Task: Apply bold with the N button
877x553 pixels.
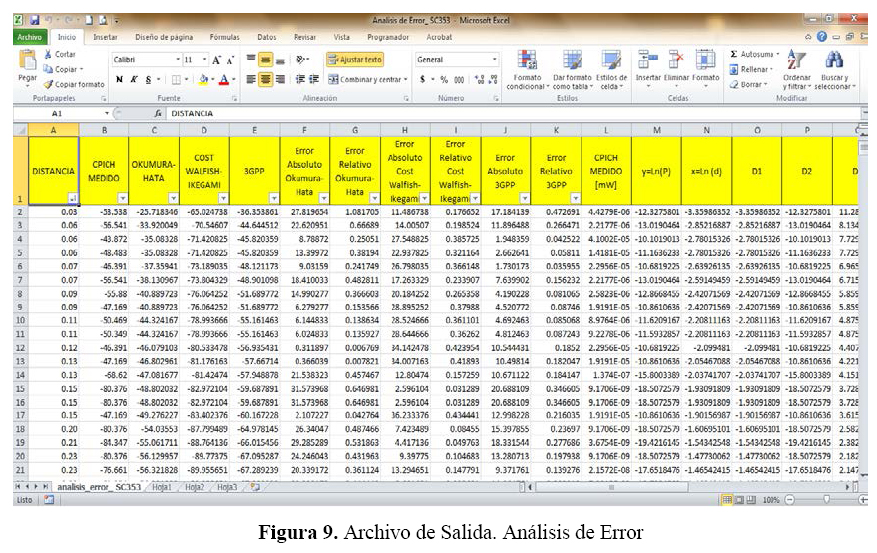Action: pyautogui.click(x=119, y=79)
